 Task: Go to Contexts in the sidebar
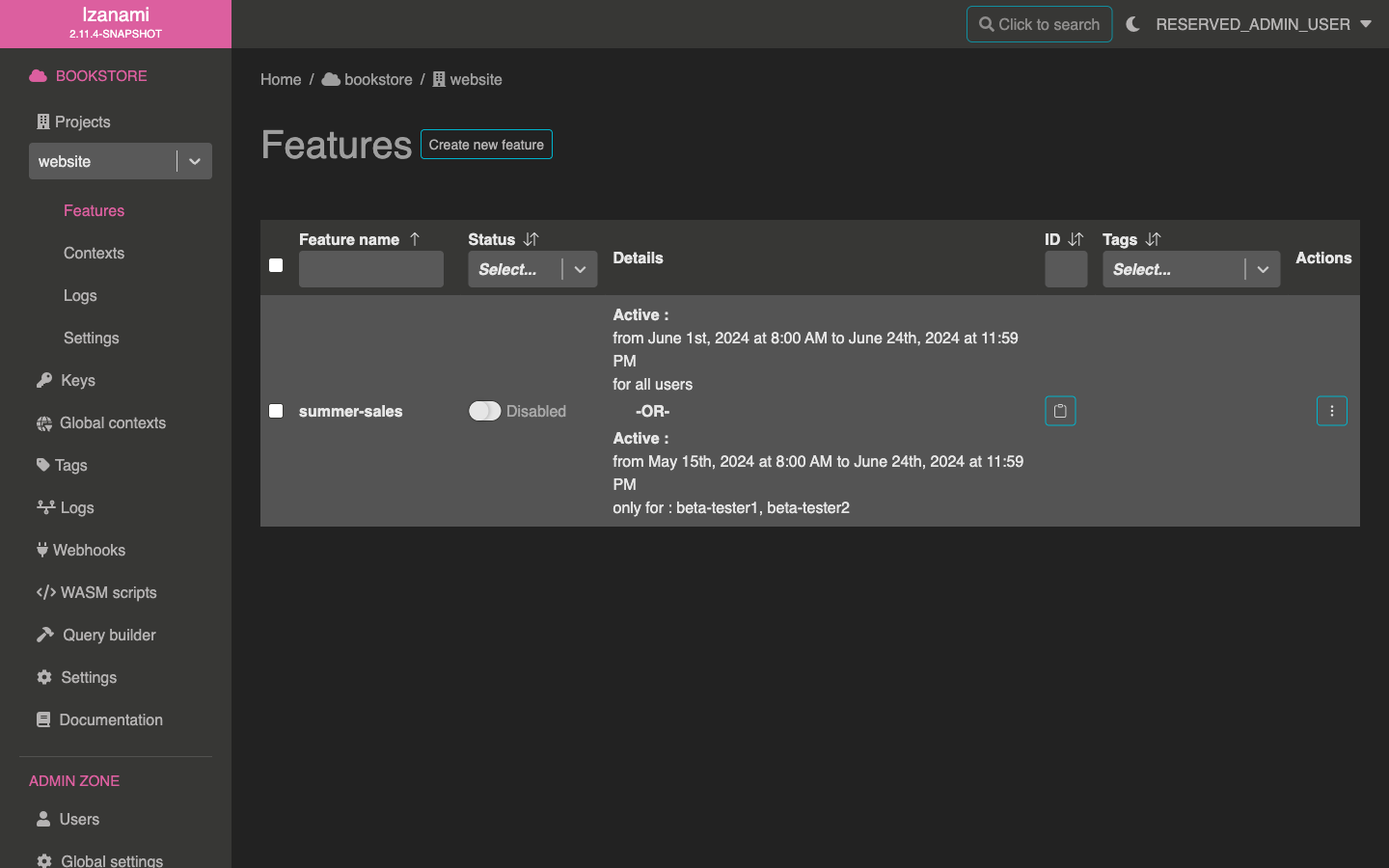tap(94, 253)
